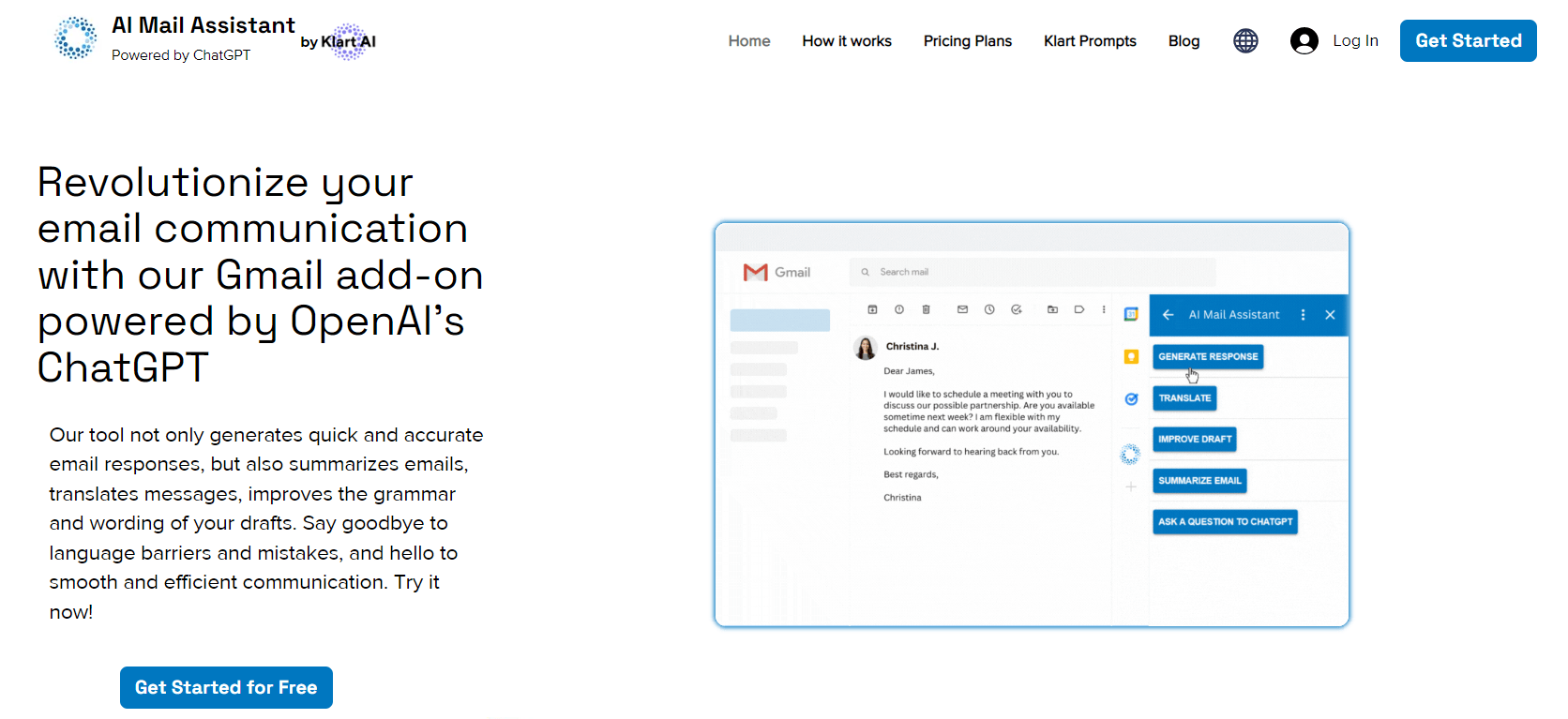Click the Klart AI logo

tap(339, 41)
